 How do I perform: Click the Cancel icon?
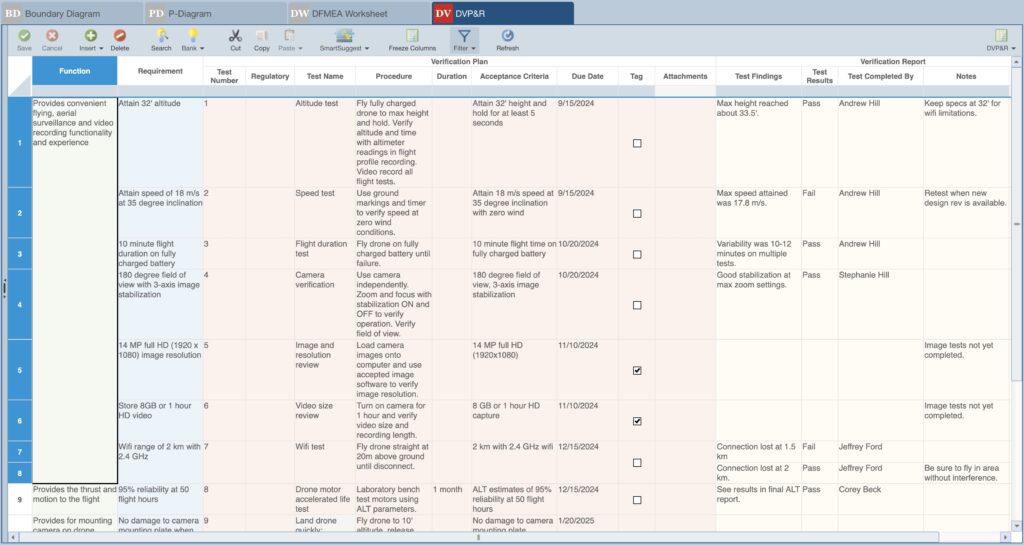52,36
